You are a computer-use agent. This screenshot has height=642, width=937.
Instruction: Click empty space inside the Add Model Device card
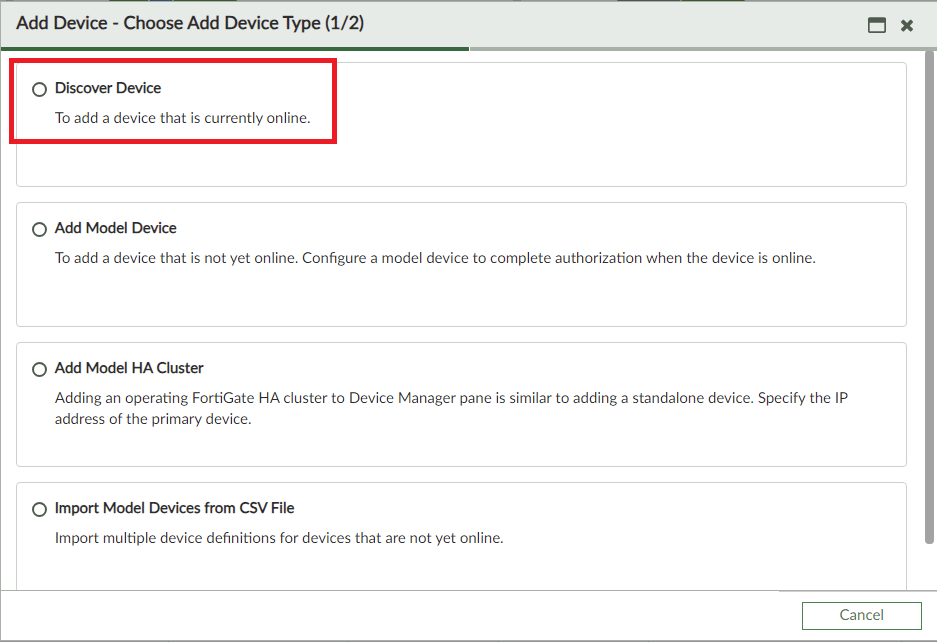point(461,297)
